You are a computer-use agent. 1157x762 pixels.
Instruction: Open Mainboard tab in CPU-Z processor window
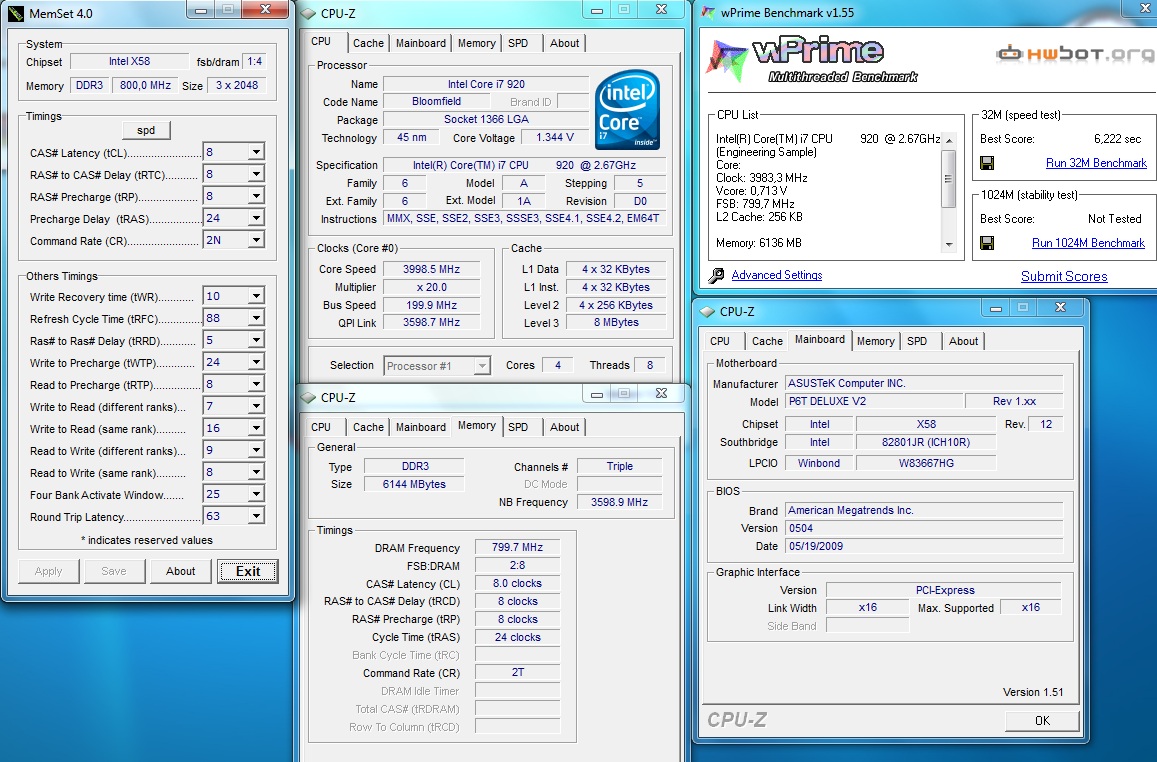tap(421, 44)
